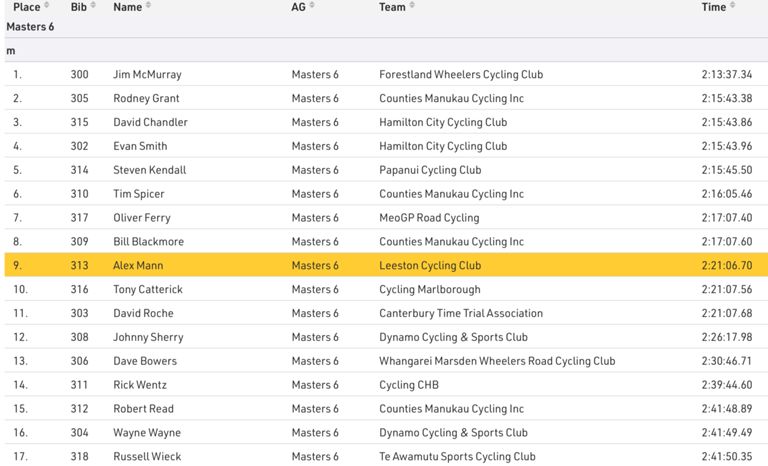Image resolution: width=768 pixels, height=466 pixels.
Task: Select place number 5.
Action: pyautogui.click(x=18, y=170)
